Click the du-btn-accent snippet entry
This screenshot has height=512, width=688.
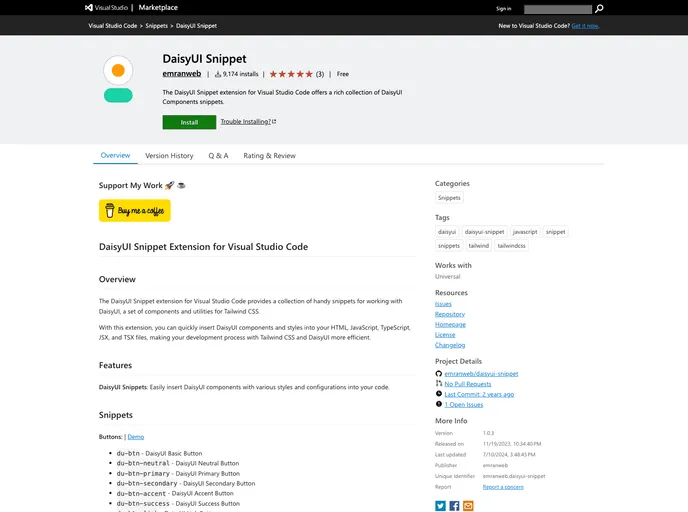(175, 494)
